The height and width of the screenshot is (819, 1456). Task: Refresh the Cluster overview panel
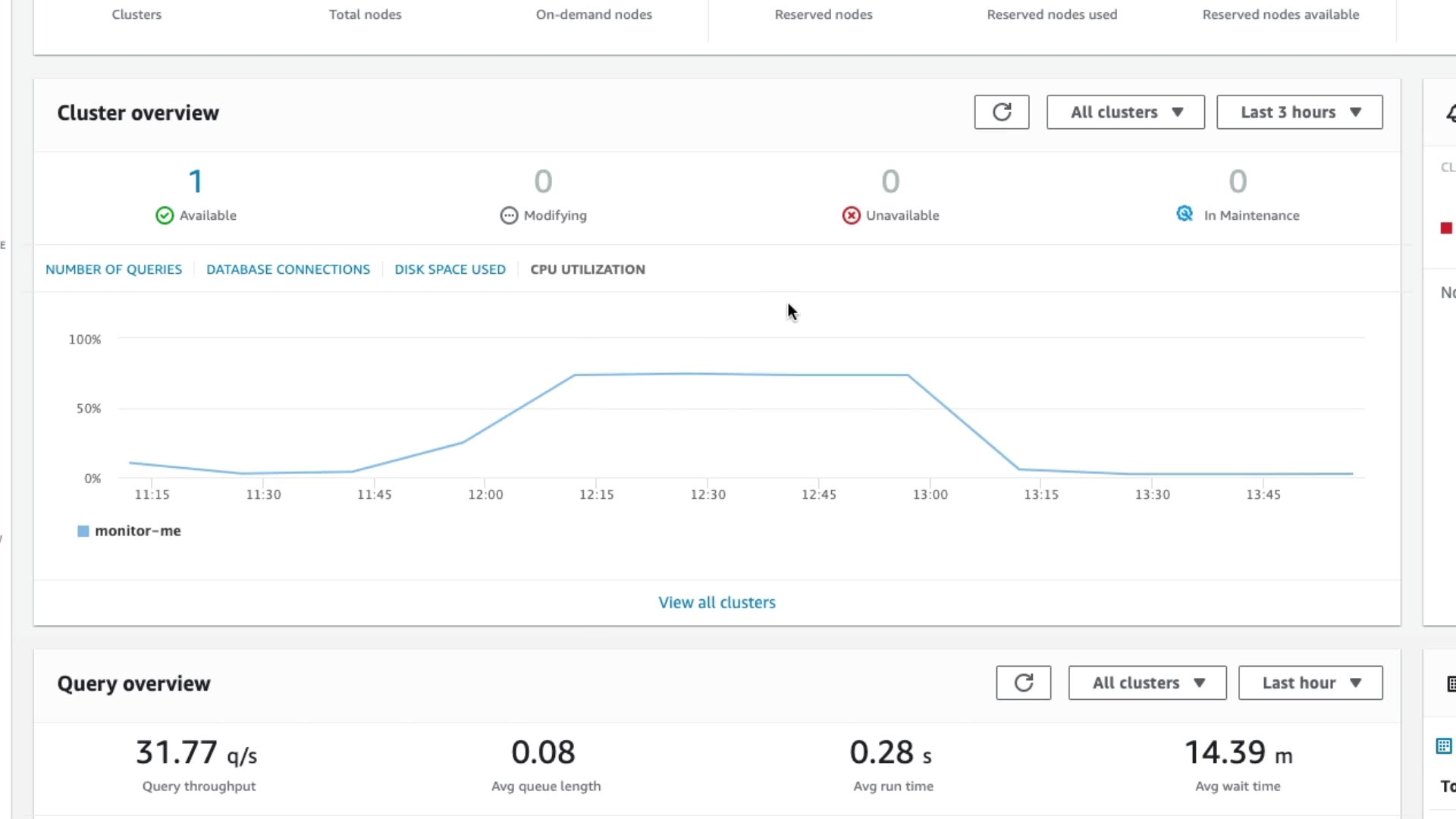coord(1001,112)
